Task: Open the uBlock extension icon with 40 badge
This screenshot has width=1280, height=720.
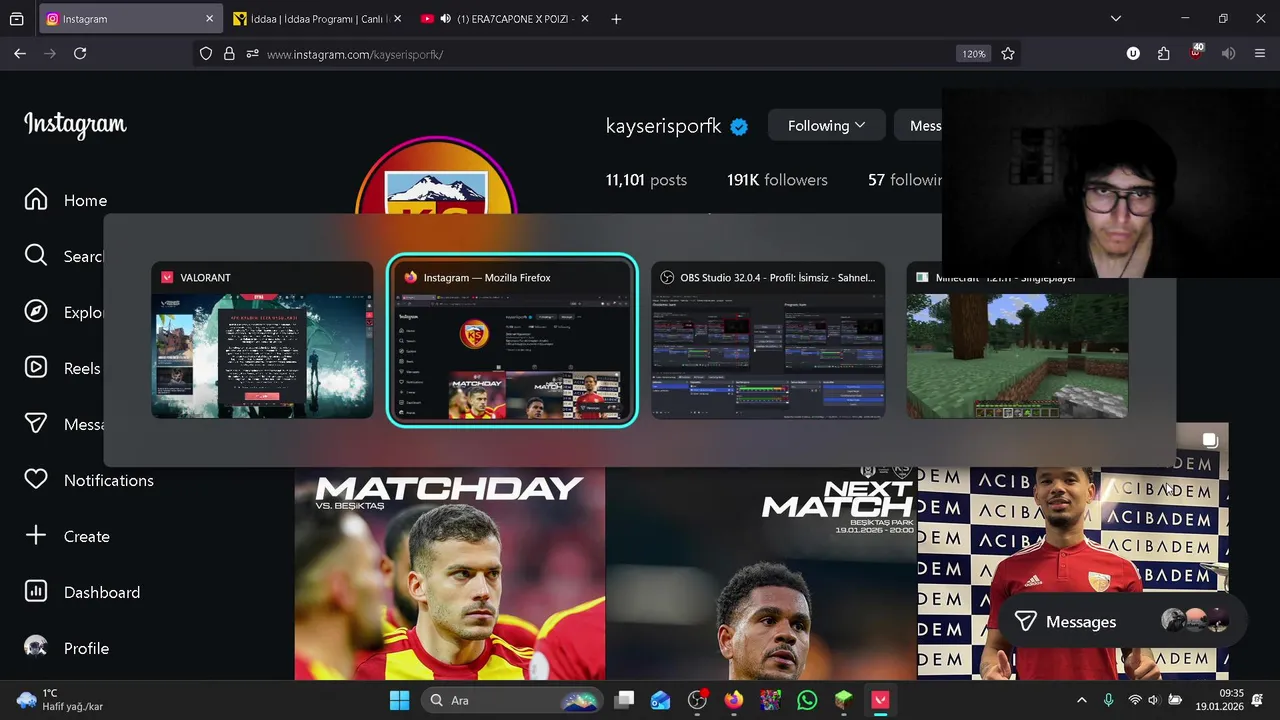Action: click(x=1196, y=53)
